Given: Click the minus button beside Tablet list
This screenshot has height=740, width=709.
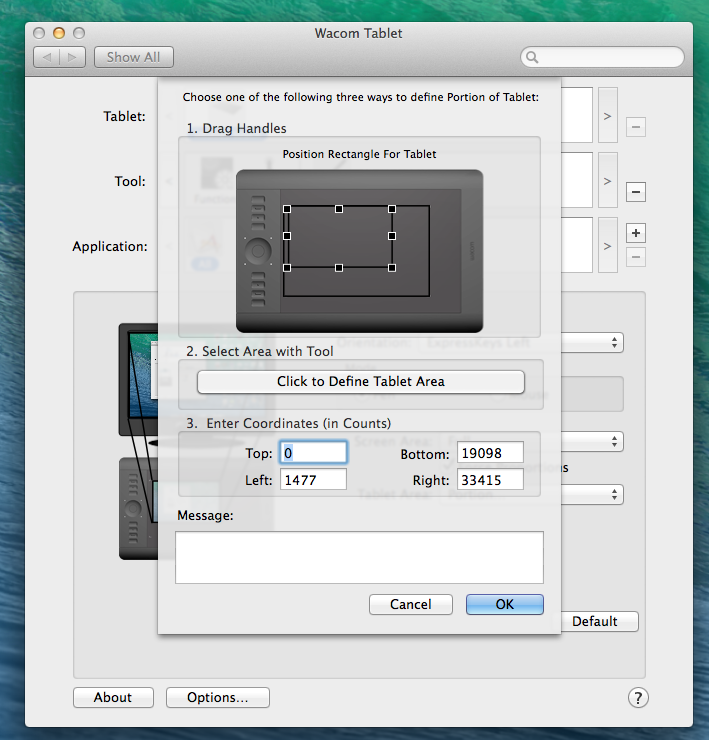Looking at the screenshot, I should point(636,126).
